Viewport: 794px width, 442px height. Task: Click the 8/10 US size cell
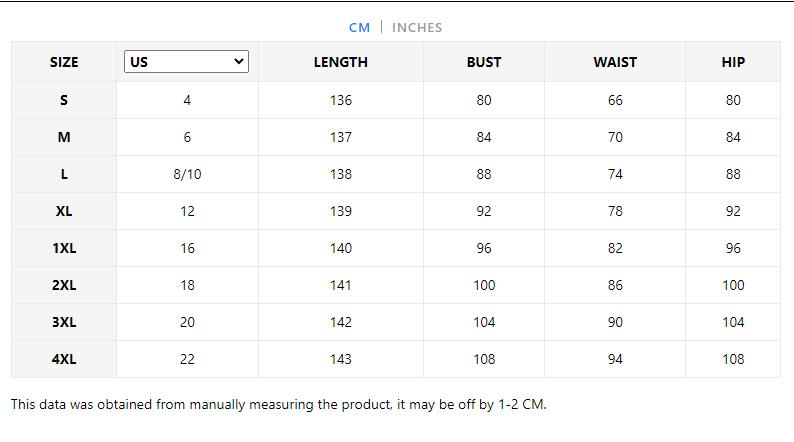click(x=187, y=174)
